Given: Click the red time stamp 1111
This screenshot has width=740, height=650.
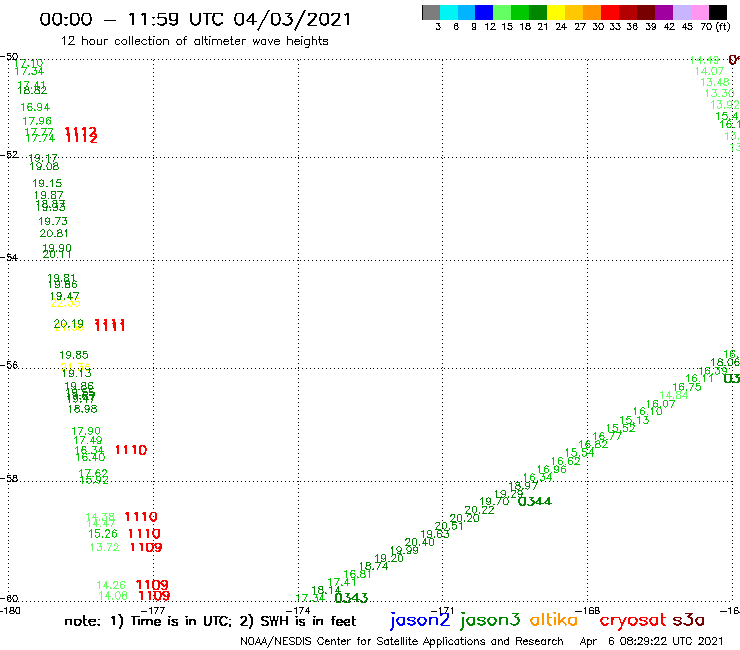Looking at the screenshot, I should [109, 325].
